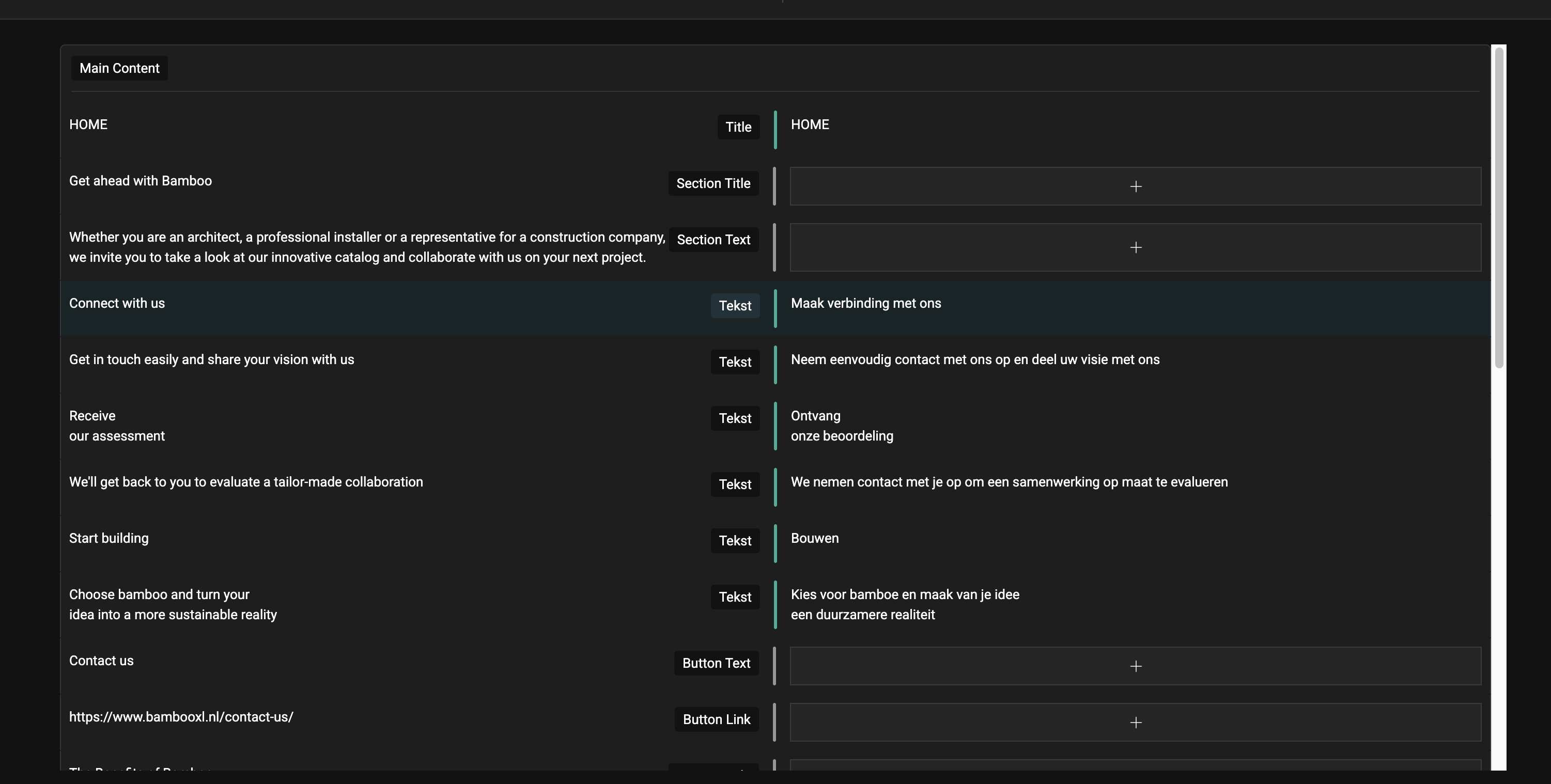Image resolution: width=1551 pixels, height=784 pixels.
Task: Click the Button Link tag badge
Action: point(716,719)
